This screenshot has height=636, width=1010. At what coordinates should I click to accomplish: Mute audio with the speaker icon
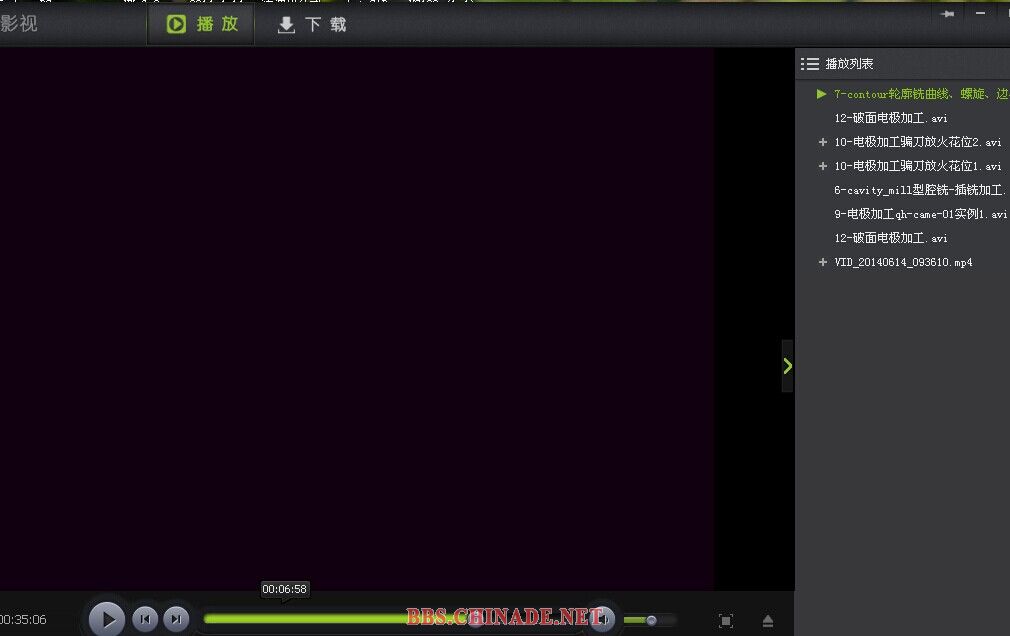[603, 619]
